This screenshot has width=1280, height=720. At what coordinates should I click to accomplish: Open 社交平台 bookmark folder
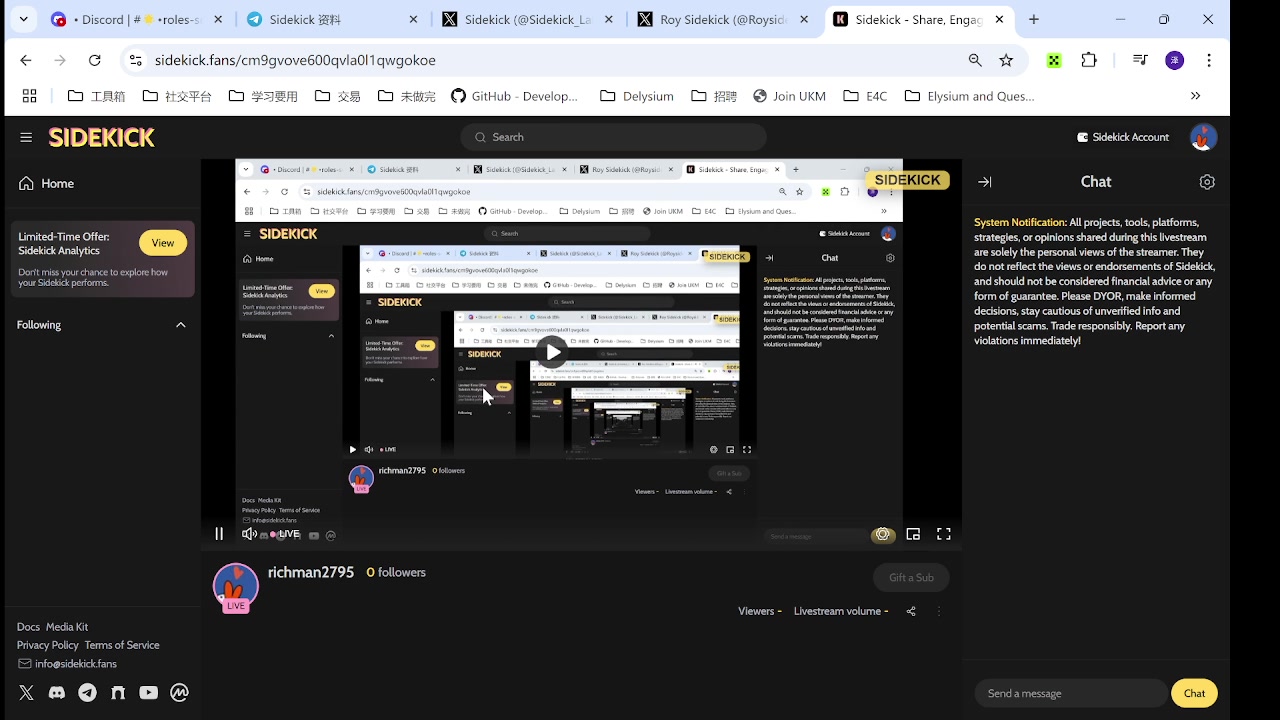pyautogui.click(x=177, y=96)
